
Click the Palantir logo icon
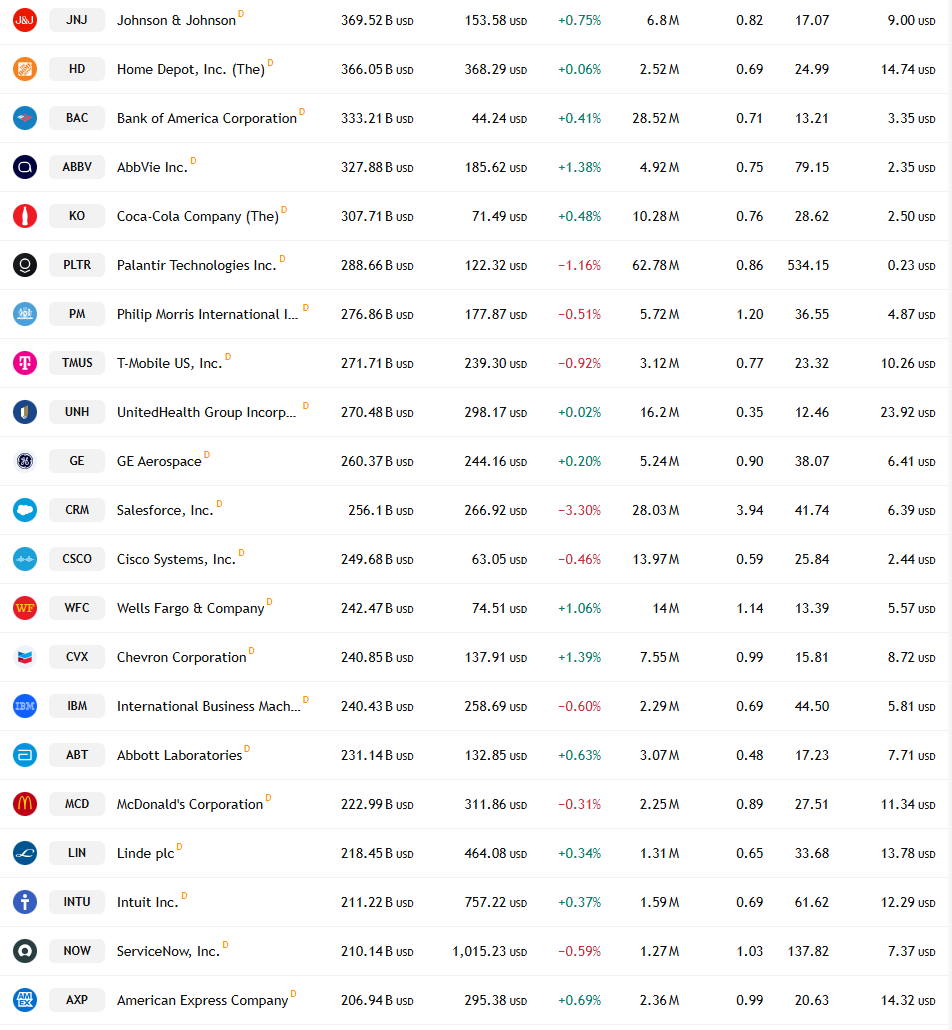(25, 265)
